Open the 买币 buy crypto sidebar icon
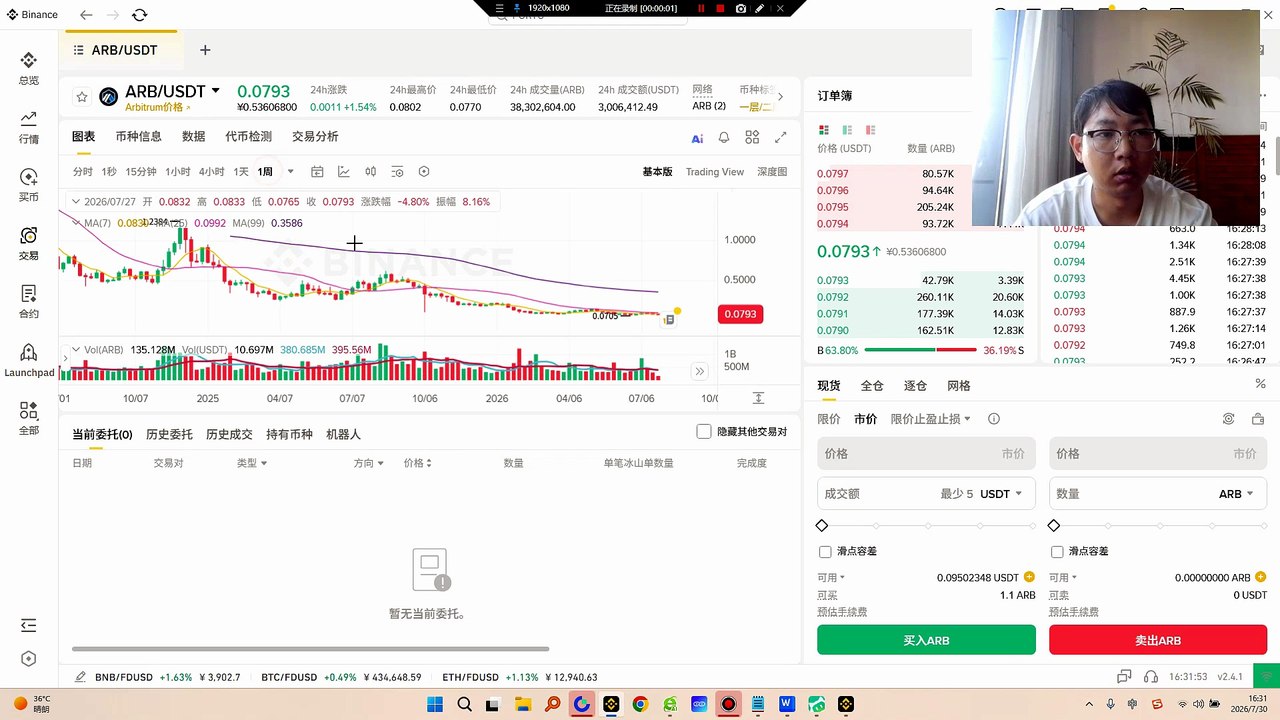 point(28,185)
